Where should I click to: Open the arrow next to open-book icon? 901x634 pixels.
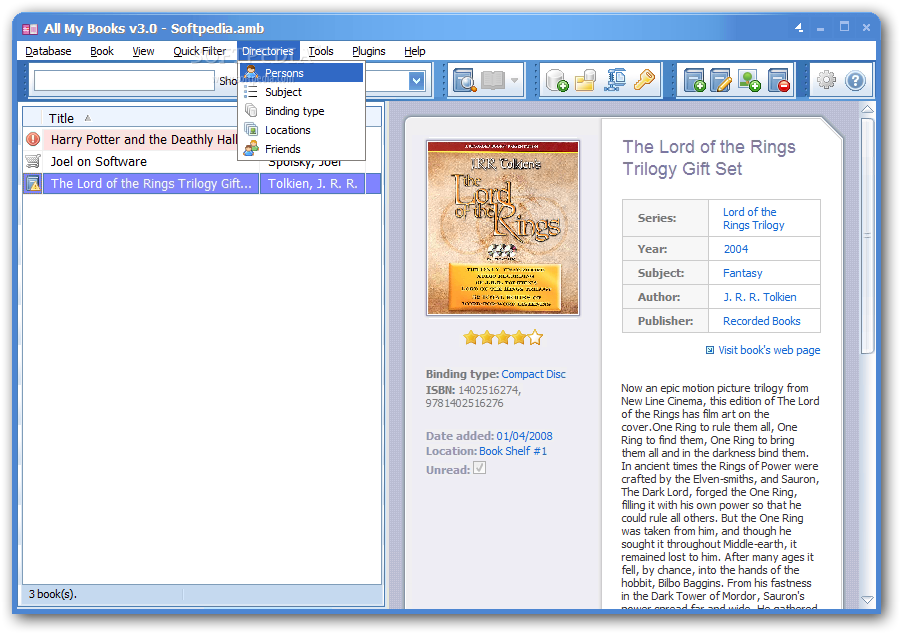(514, 80)
